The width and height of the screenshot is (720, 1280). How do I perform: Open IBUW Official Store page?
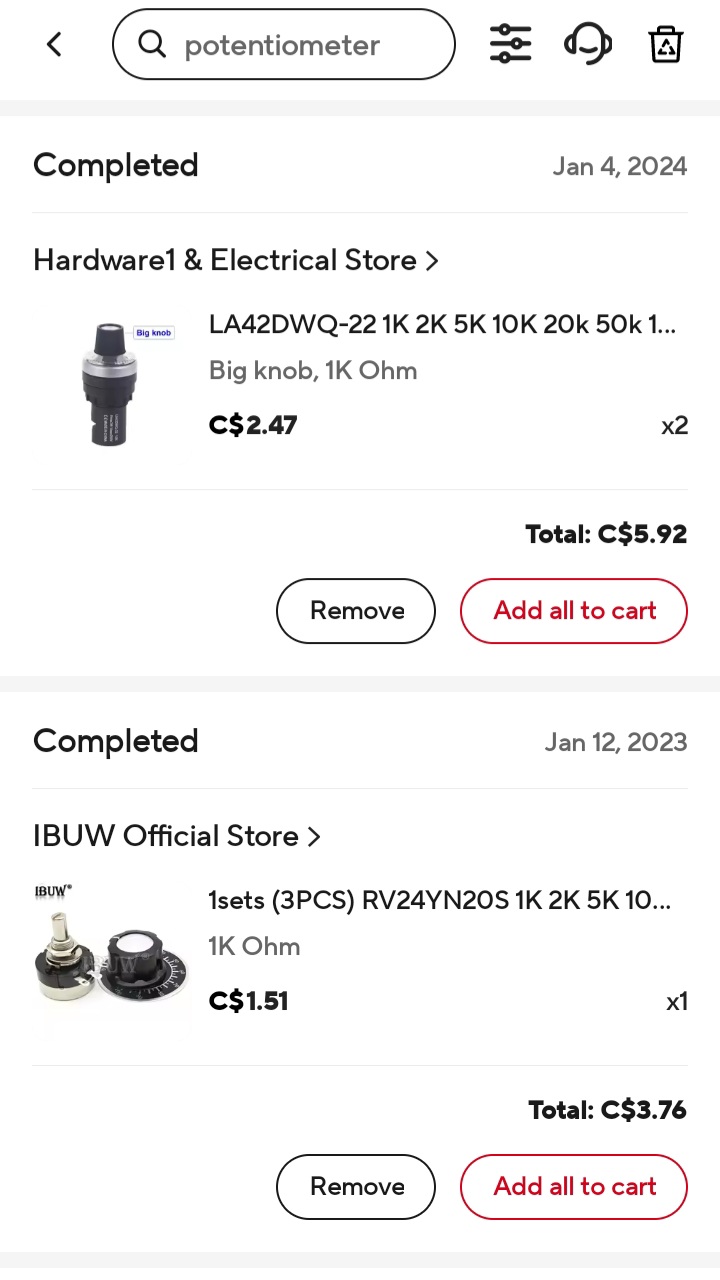click(166, 836)
